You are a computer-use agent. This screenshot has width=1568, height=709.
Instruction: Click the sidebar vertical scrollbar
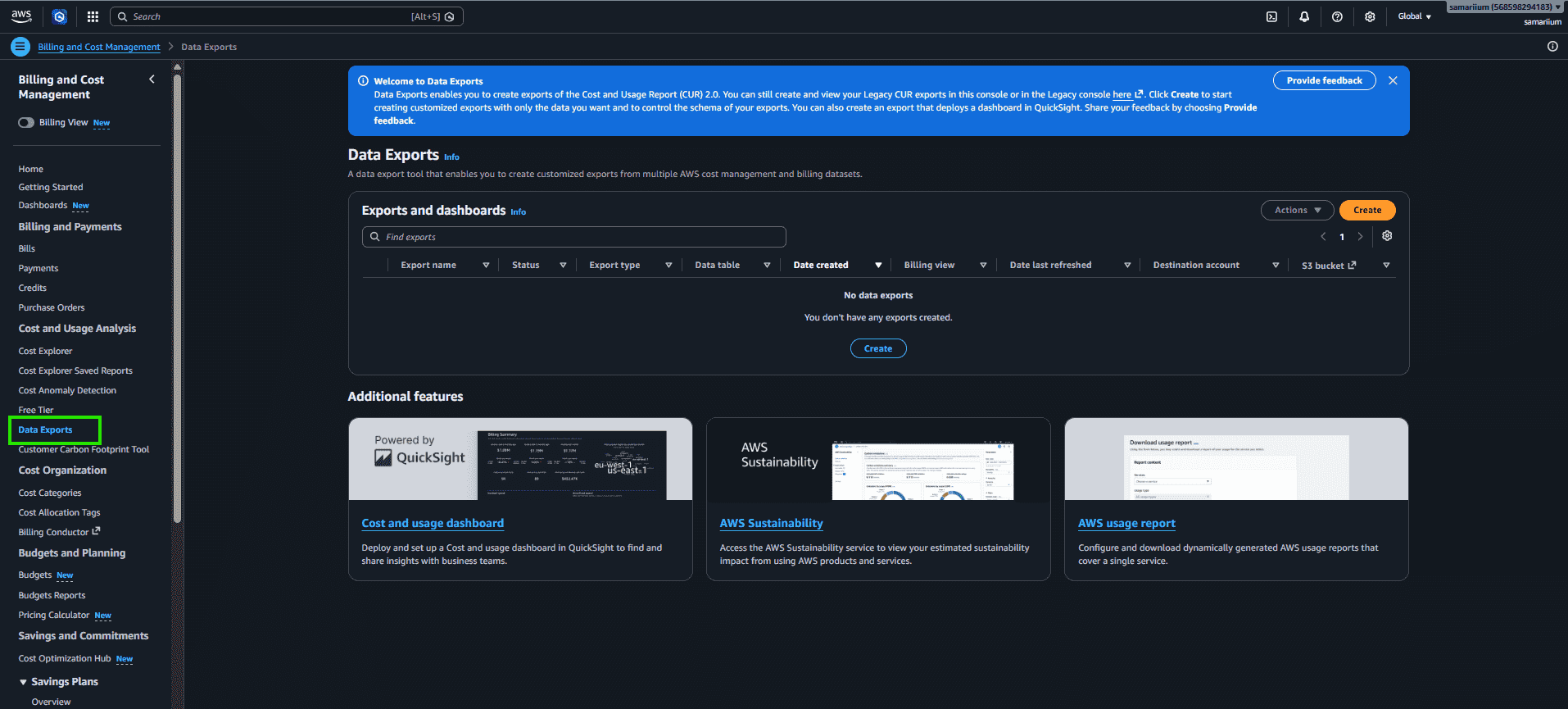point(177,299)
